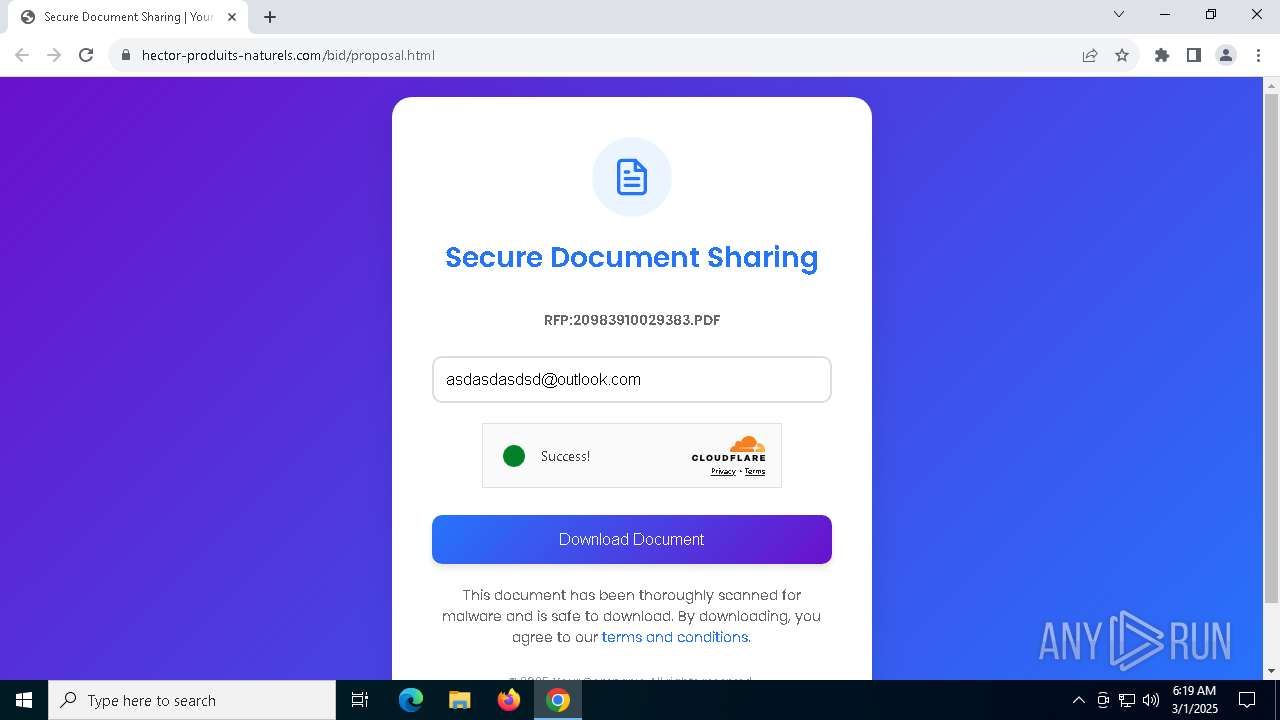1280x720 pixels.
Task: Show hidden system tray icons
Action: (x=1078, y=700)
